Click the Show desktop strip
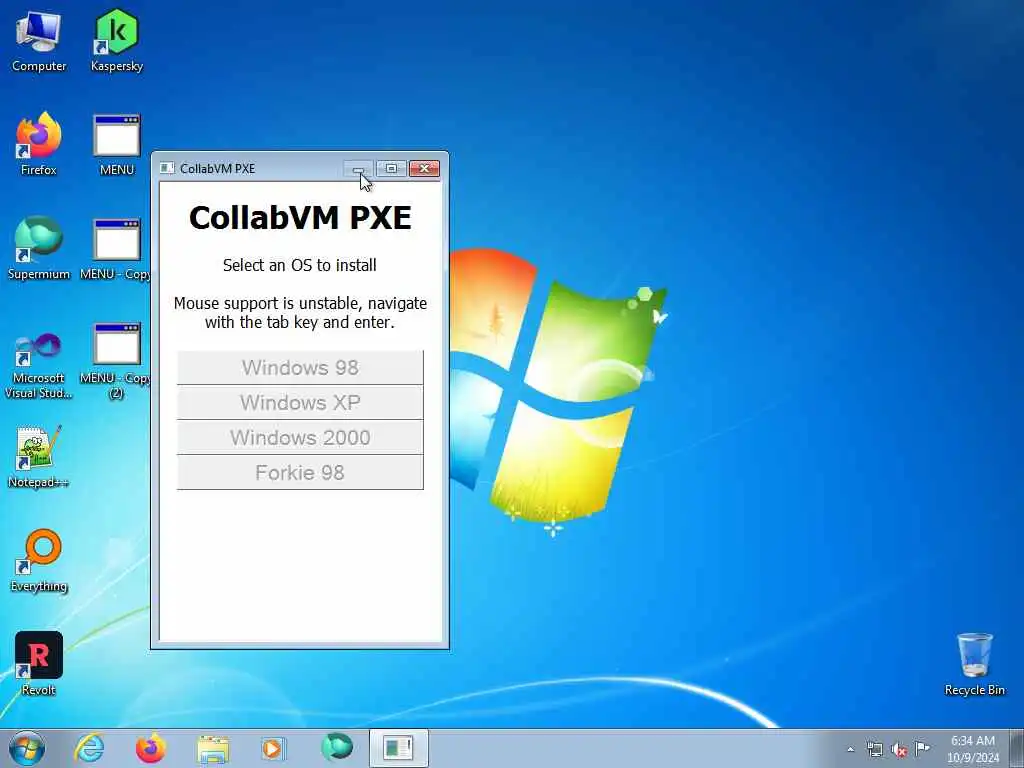The height and width of the screenshot is (768, 1024). click(x=1016, y=748)
